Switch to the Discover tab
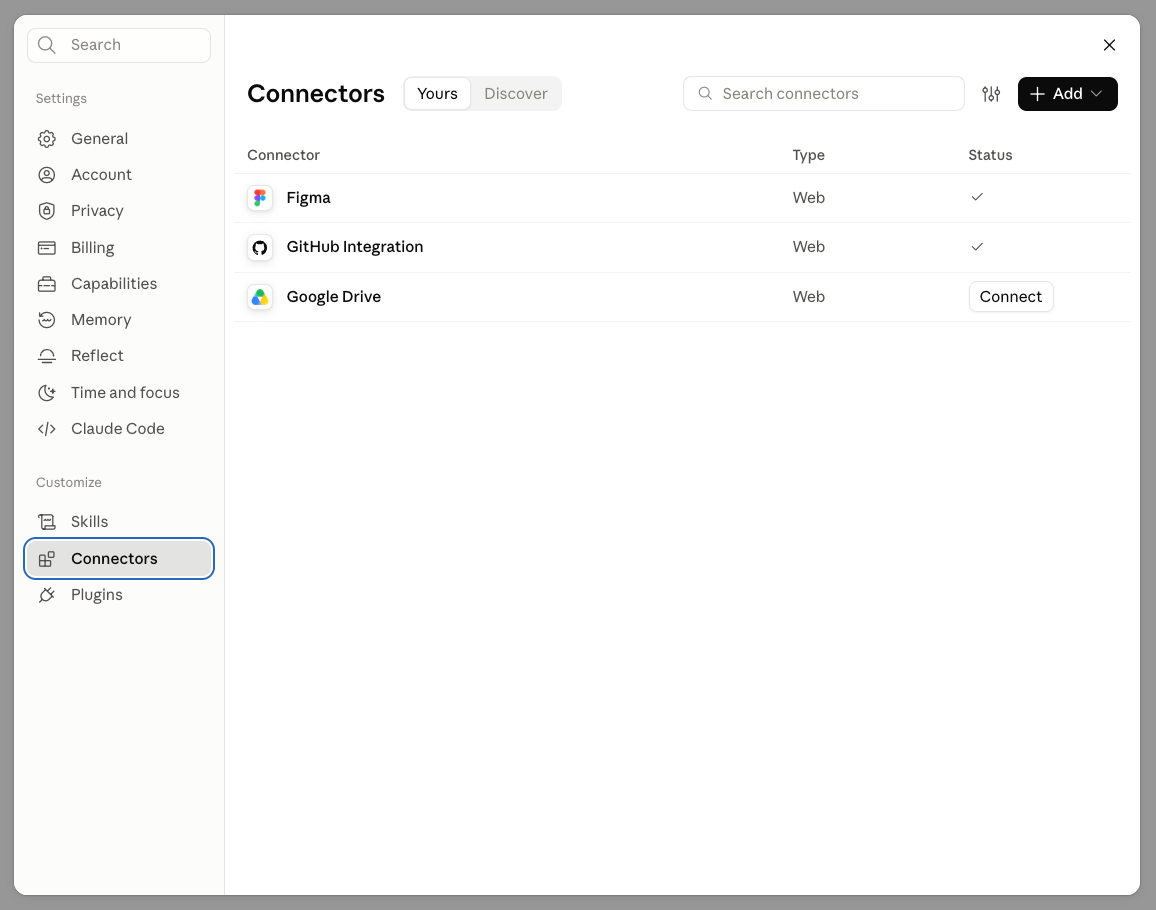This screenshot has height=910, width=1156. click(x=515, y=94)
